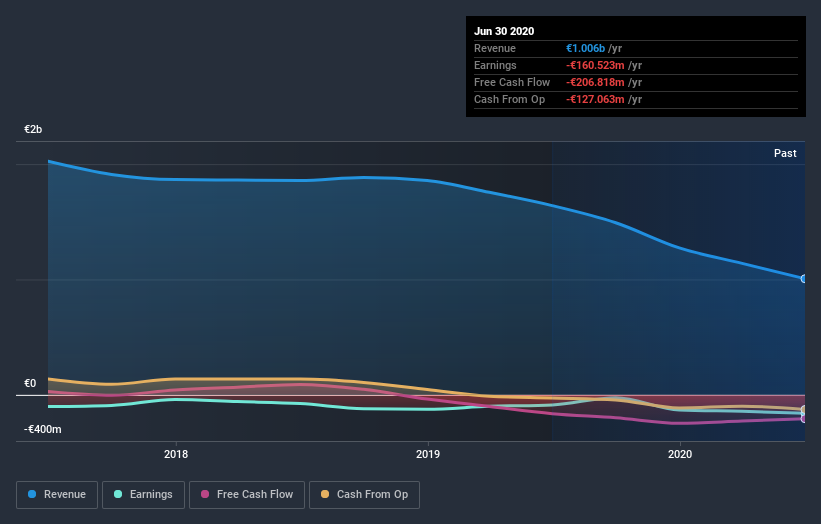821x524 pixels.
Task: Click the Cash From Op tooltip label
Action: click(x=509, y=99)
